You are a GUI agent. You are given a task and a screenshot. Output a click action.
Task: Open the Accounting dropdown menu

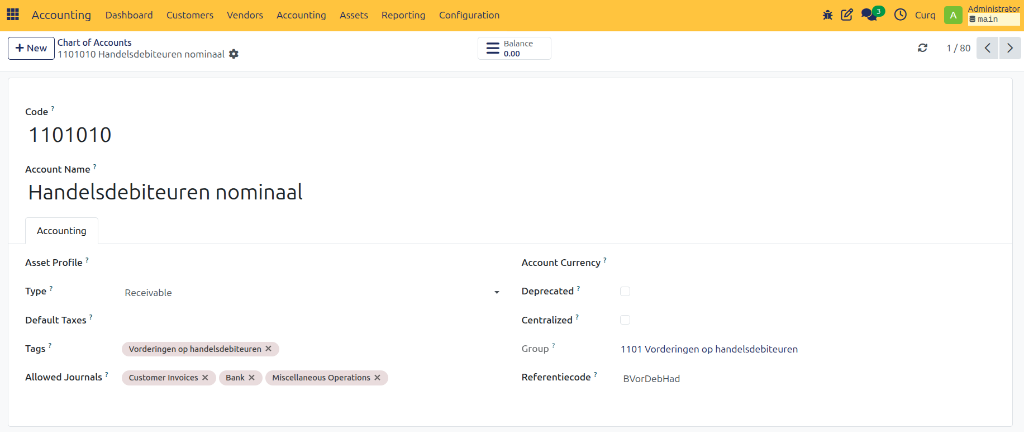(x=301, y=15)
